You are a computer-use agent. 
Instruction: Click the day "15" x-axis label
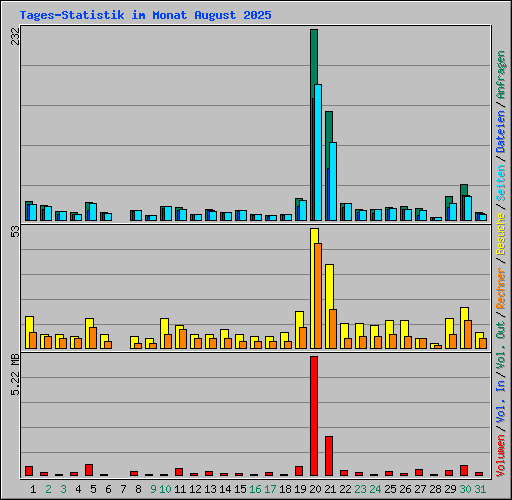pos(240,489)
